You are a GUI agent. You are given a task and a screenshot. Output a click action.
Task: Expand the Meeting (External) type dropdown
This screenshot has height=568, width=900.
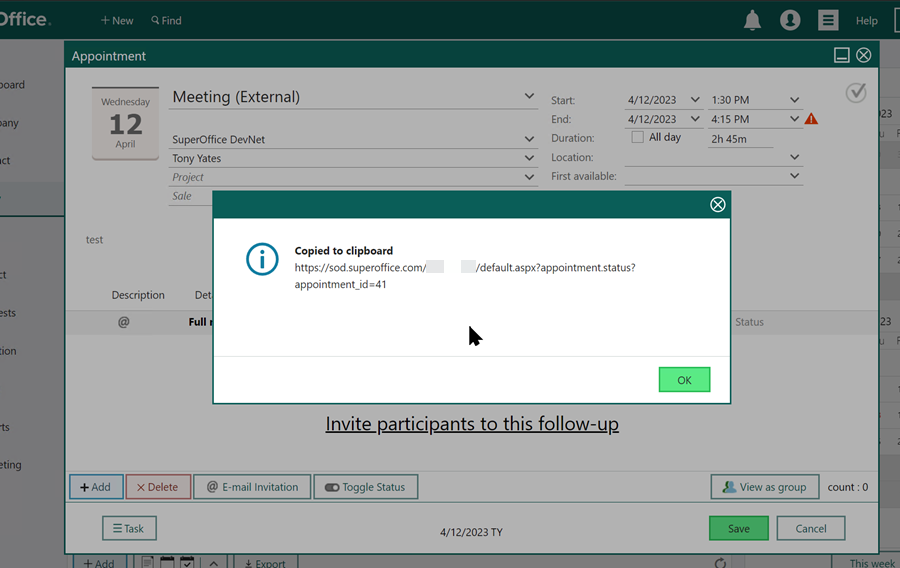[x=529, y=97]
